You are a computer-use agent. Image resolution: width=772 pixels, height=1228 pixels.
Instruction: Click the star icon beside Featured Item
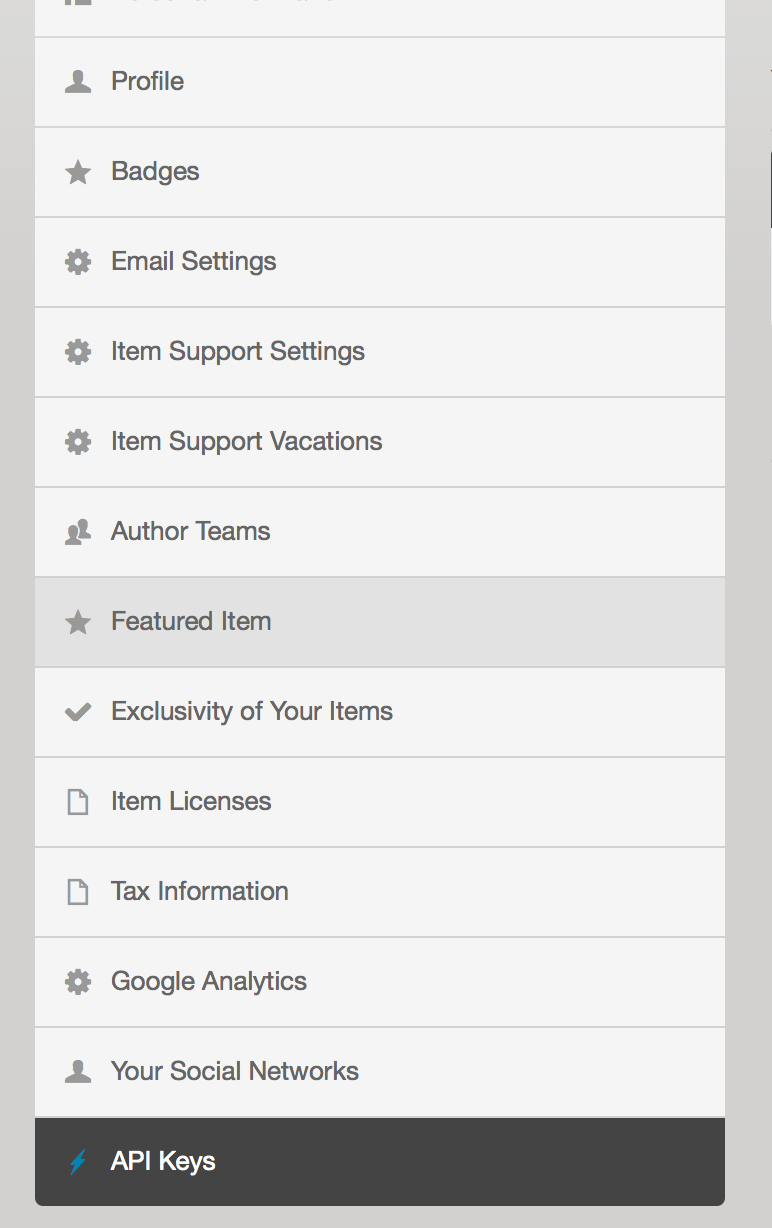click(x=78, y=622)
